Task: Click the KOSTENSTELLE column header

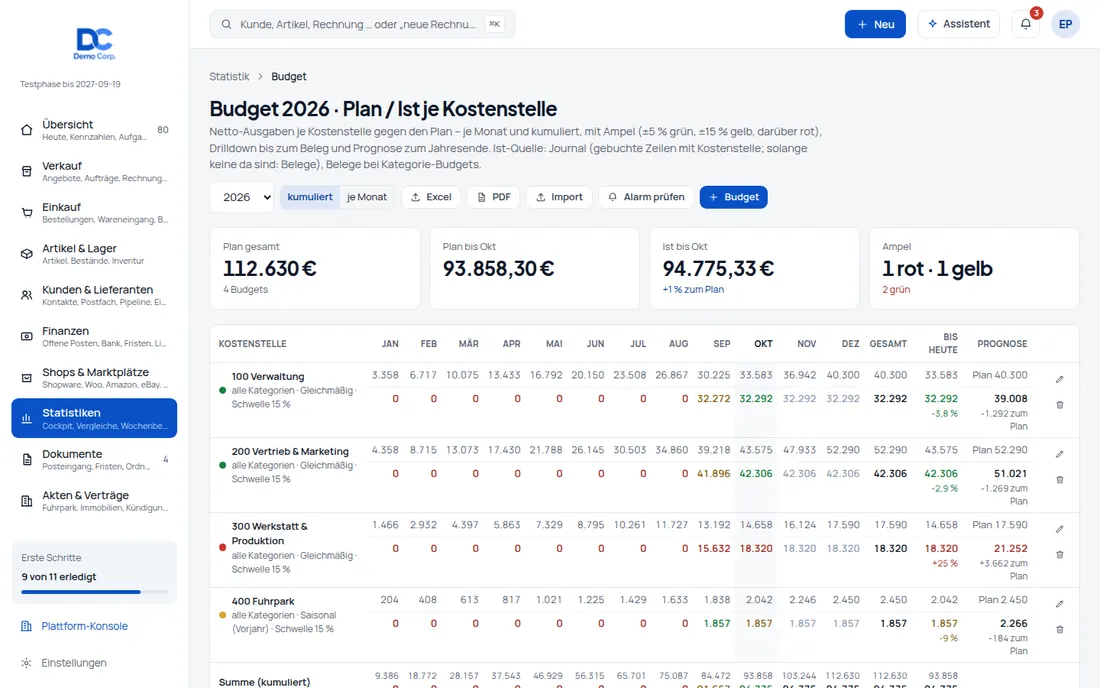Action: coord(253,344)
